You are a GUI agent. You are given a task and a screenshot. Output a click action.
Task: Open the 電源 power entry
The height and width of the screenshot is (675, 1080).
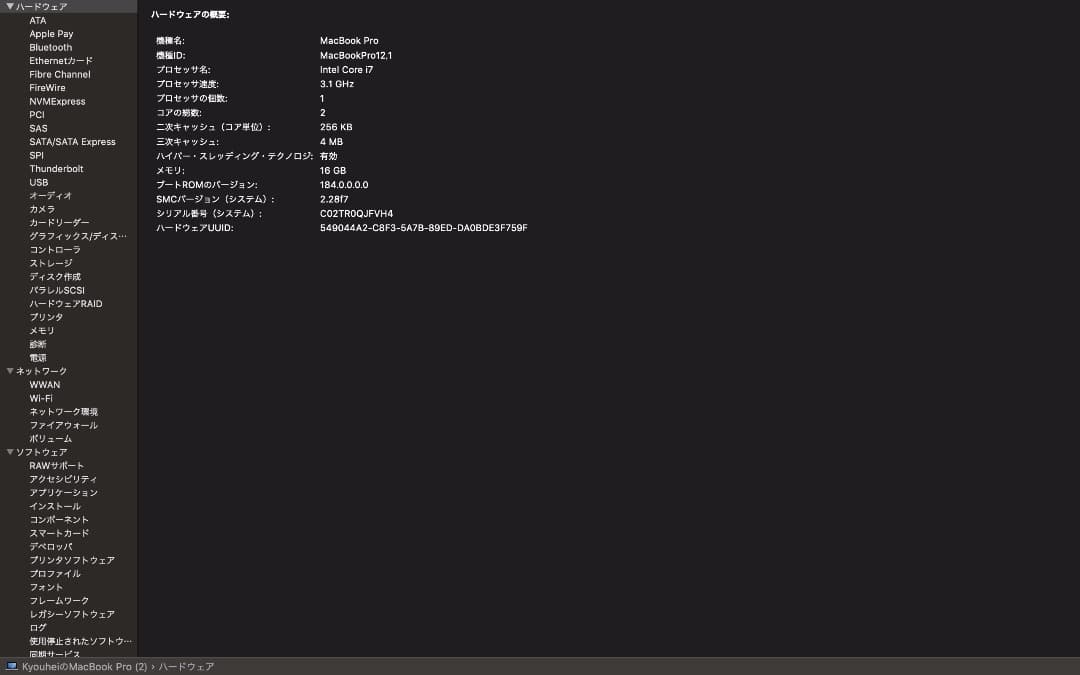tap(38, 357)
